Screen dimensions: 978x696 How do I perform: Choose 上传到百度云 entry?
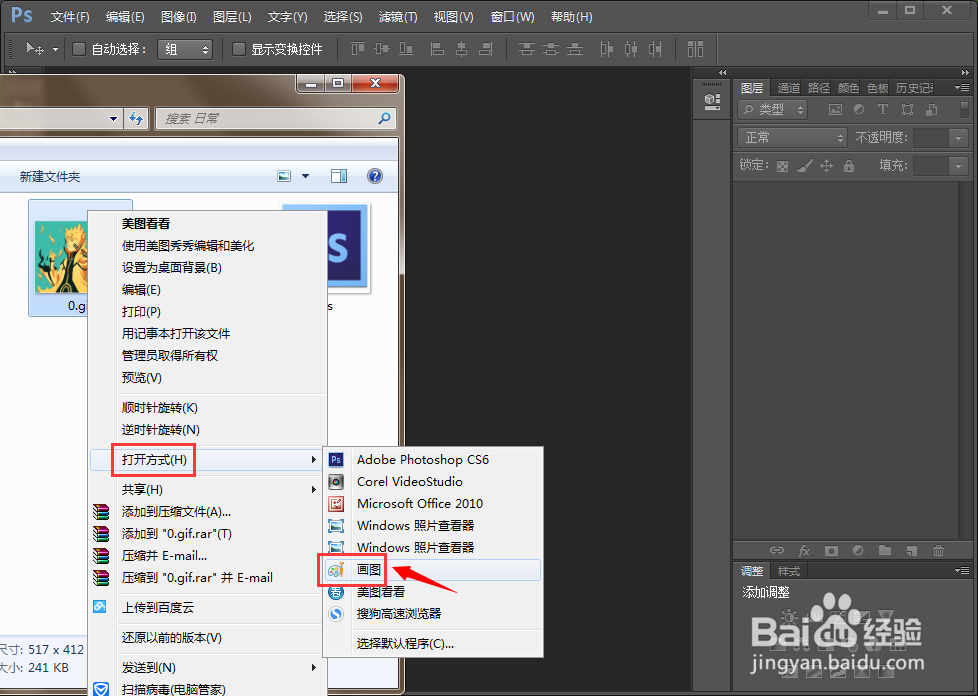208,607
